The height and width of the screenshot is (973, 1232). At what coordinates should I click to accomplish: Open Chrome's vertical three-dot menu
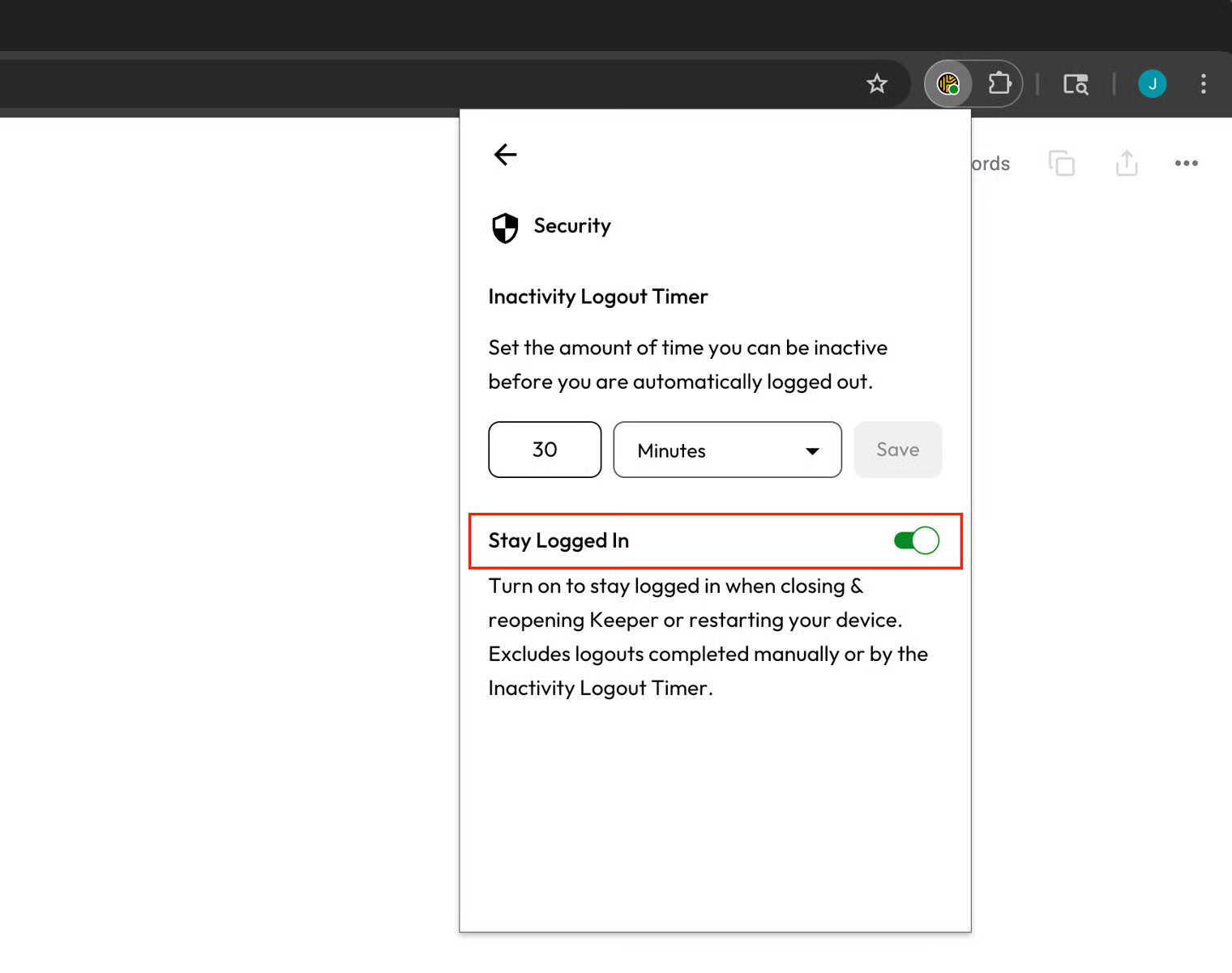1203,83
